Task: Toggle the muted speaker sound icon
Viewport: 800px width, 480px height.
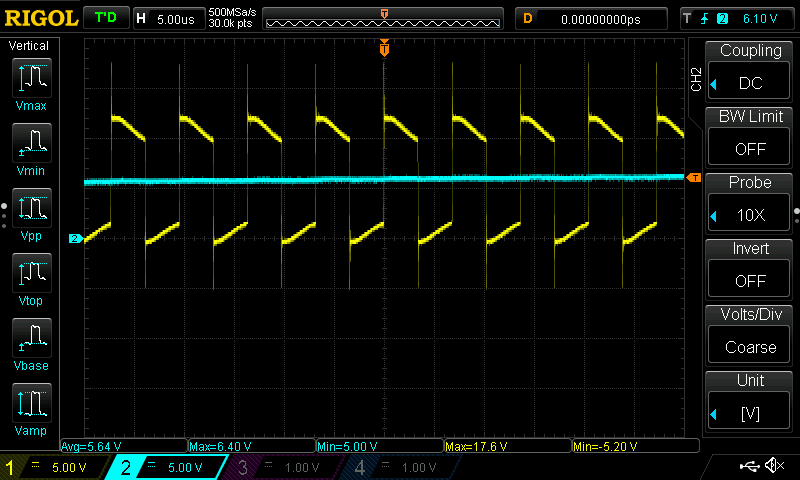Action: (774, 465)
